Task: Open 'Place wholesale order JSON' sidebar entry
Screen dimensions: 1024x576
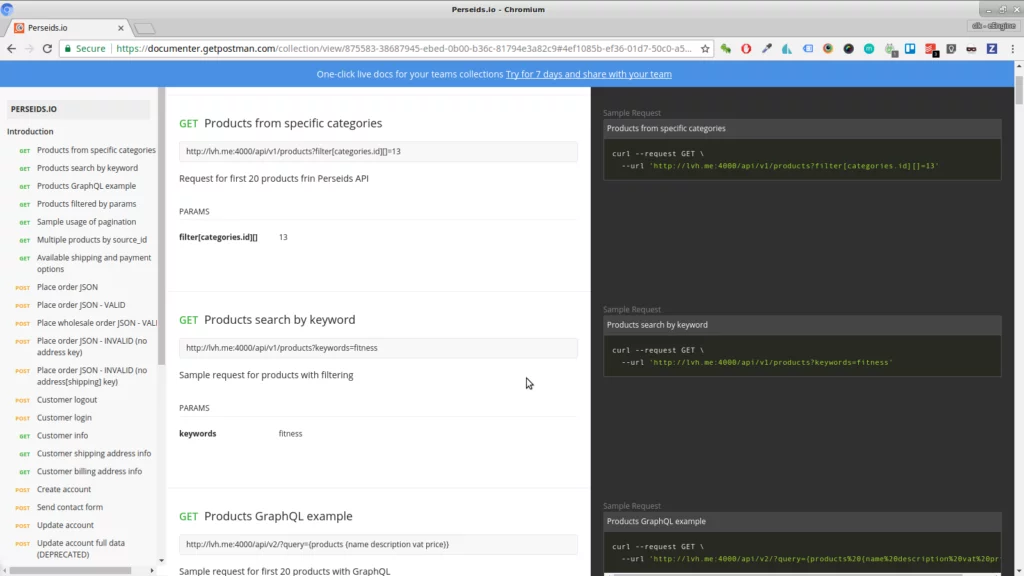Action: tap(97, 323)
